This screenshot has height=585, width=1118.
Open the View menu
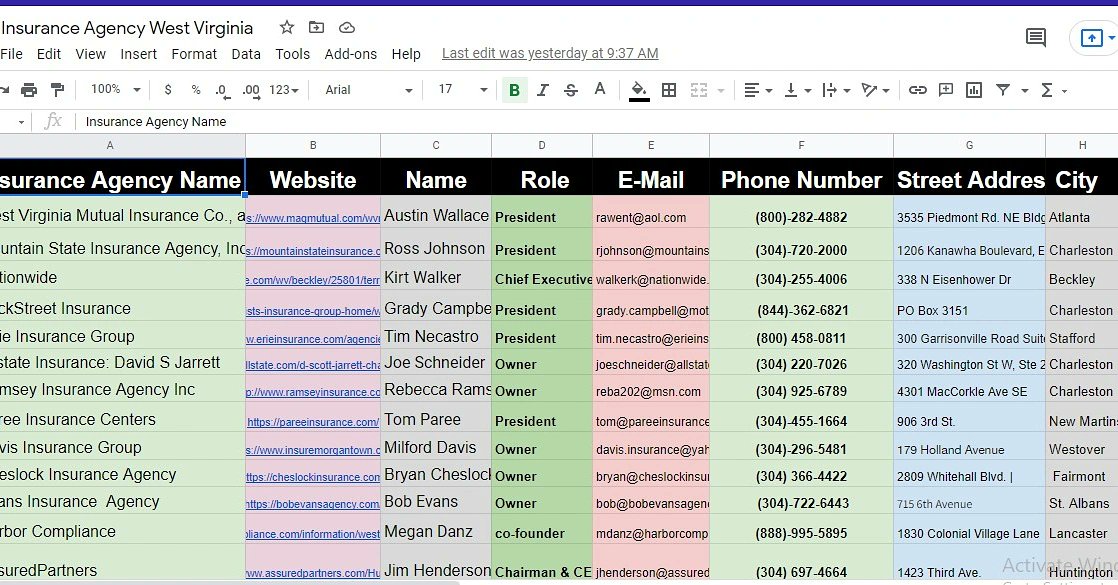[91, 54]
